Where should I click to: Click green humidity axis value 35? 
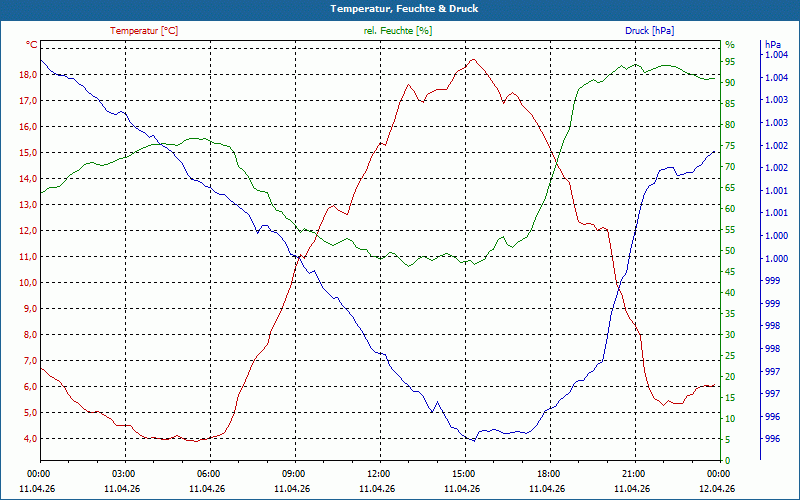(730, 314)
